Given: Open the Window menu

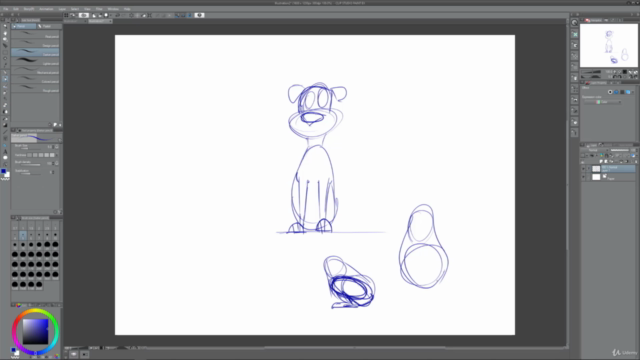Looking at the screenshot, I should click(113, 9).
